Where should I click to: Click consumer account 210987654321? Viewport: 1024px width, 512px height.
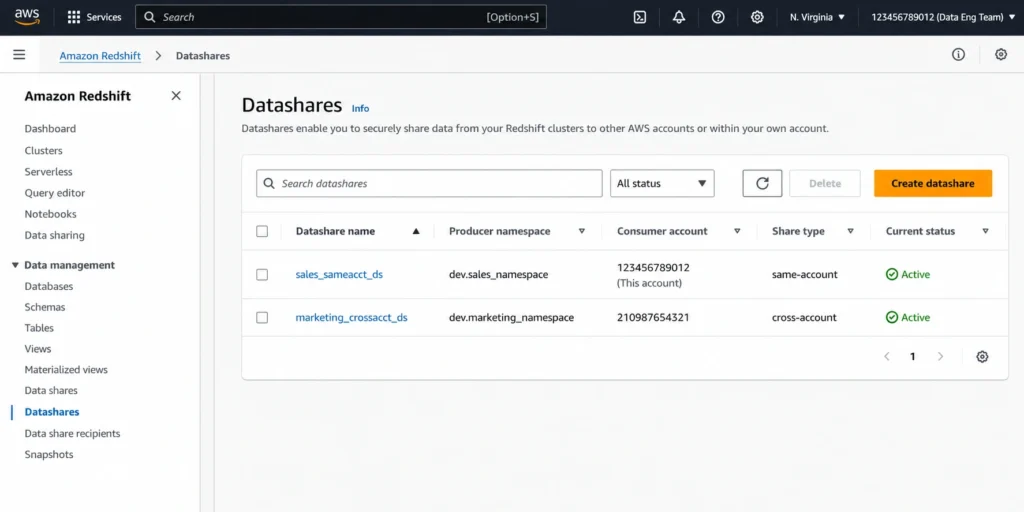click(653, 317)
